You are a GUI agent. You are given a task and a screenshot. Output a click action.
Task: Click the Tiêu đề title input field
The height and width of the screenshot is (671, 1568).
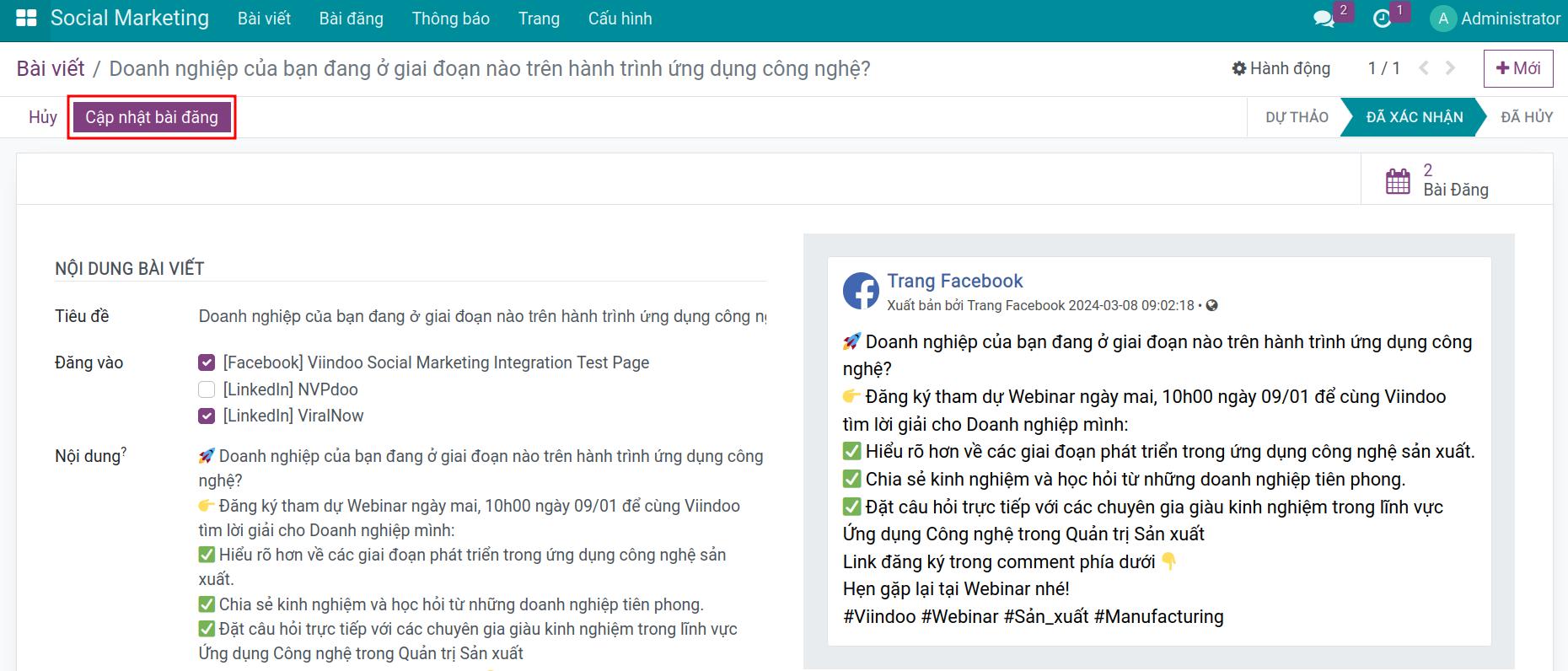482,316
